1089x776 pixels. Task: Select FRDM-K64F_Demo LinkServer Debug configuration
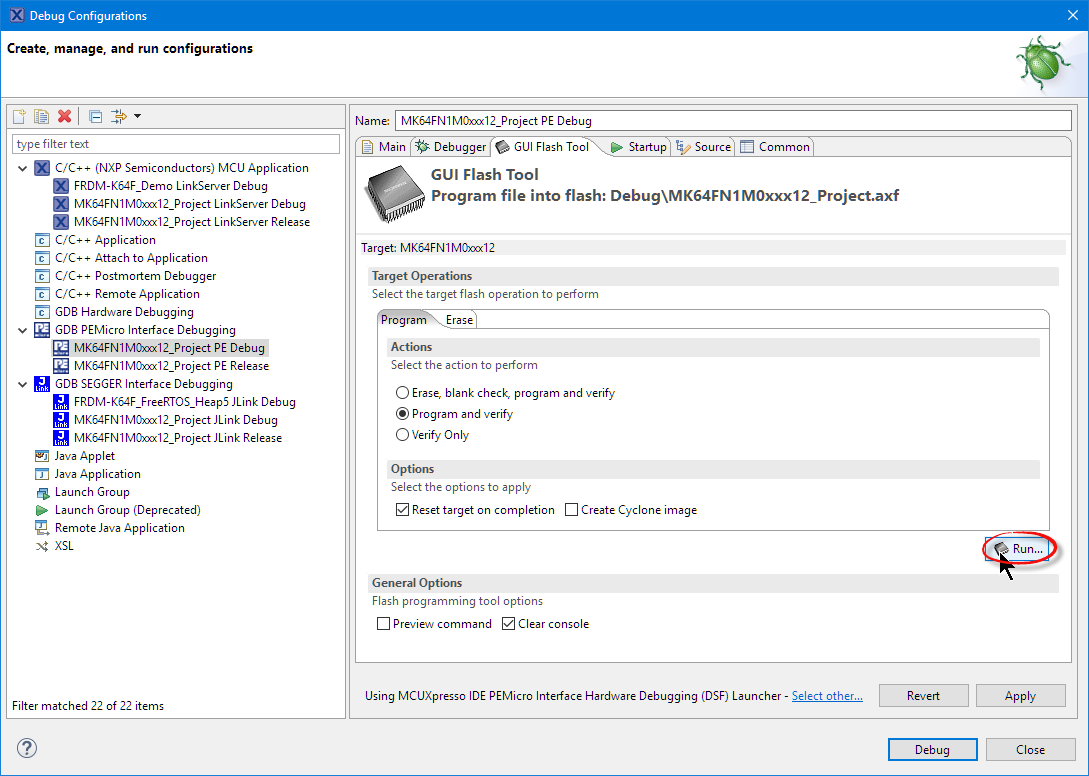click(170, 186)
